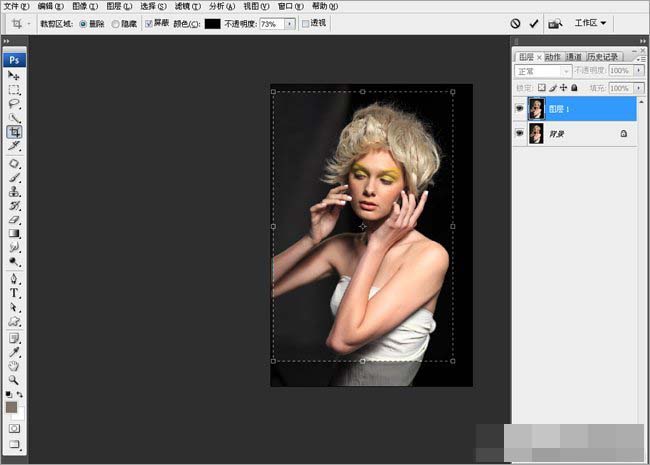Enable the 透视 (Perspective) checkbox
650x465 pixels.
click(305, 23)
